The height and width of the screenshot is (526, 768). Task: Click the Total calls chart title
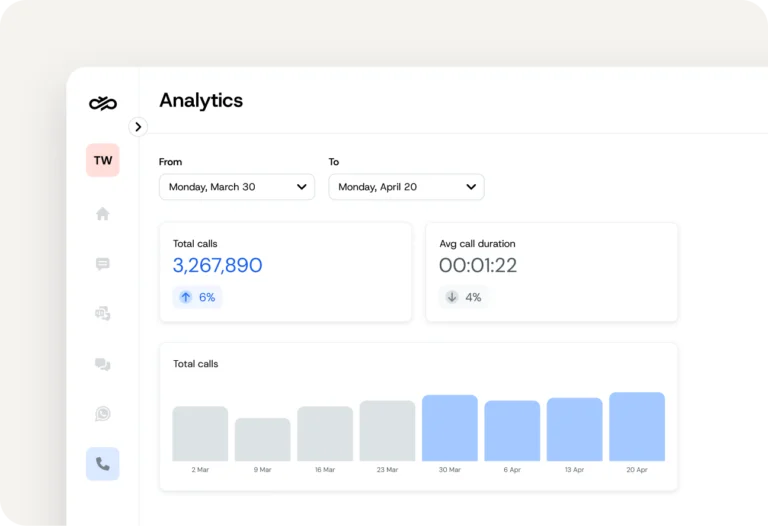(x=195, y=364)
